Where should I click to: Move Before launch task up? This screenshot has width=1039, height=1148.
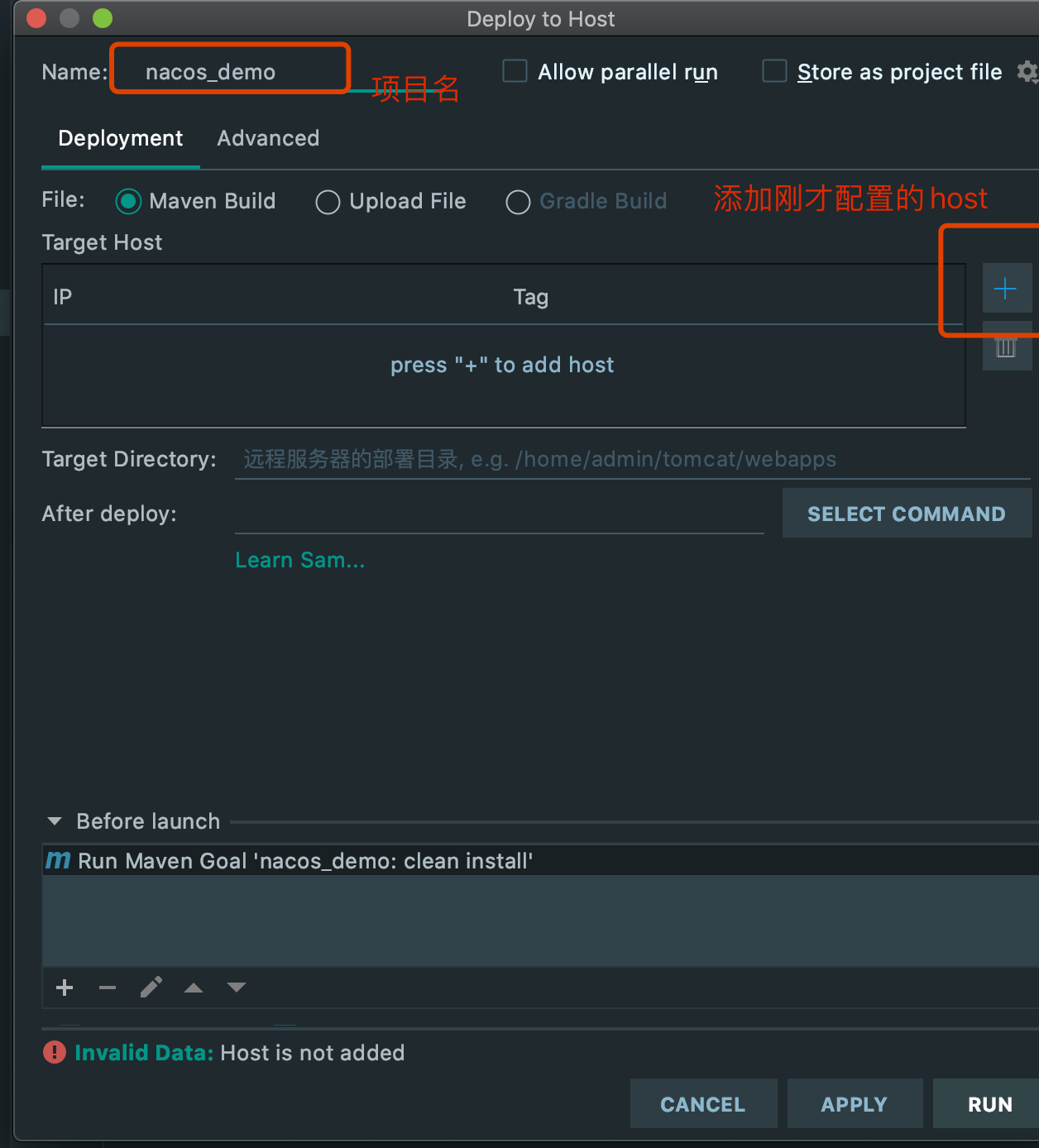click(194, 988)
